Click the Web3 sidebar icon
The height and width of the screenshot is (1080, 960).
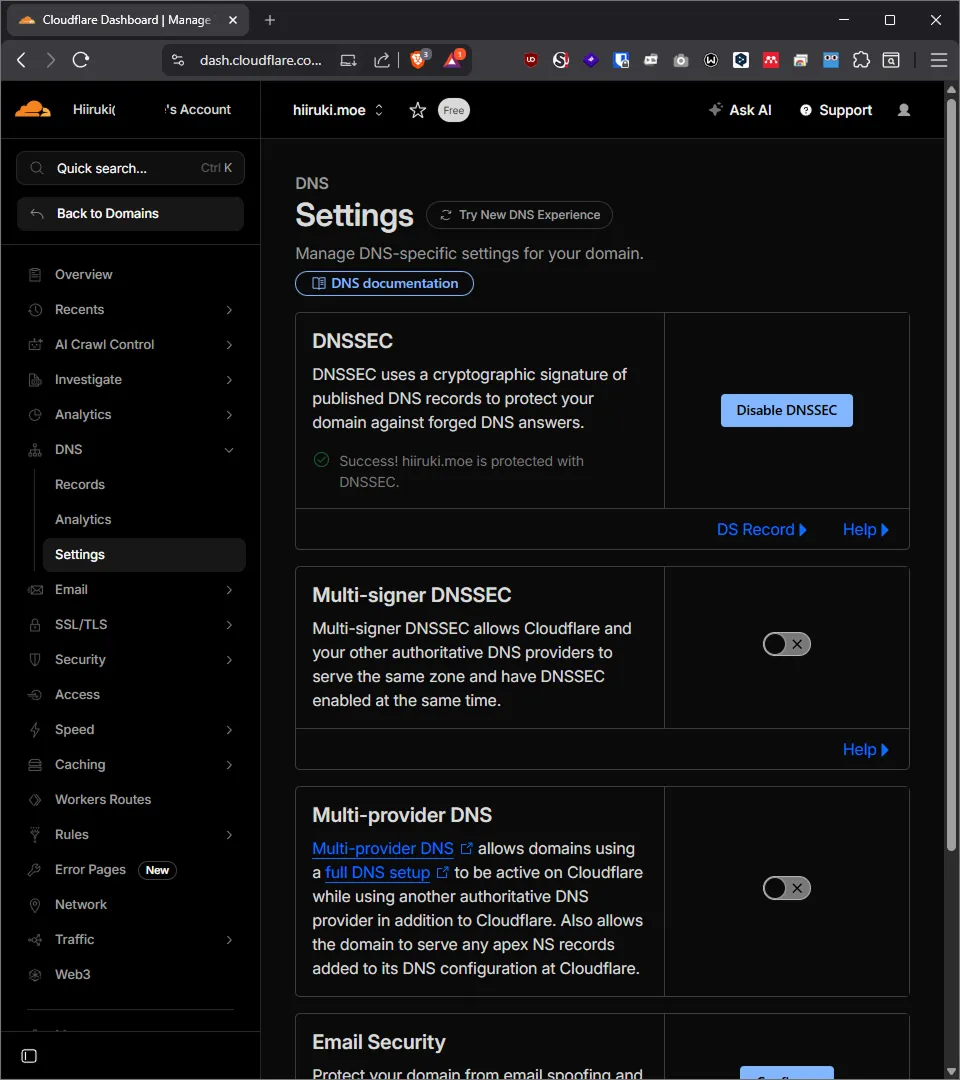point(35,975)
